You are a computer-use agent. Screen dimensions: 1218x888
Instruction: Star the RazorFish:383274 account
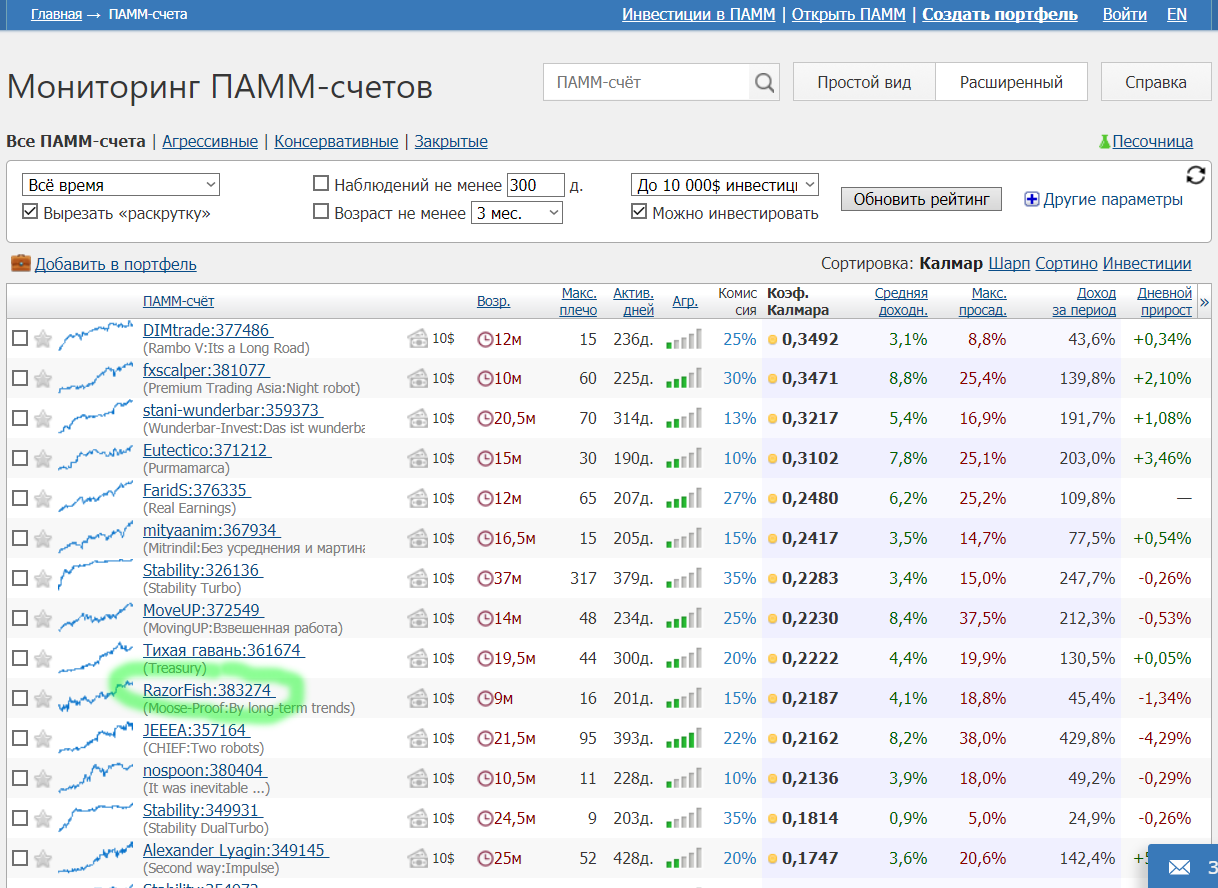point(43,699)
